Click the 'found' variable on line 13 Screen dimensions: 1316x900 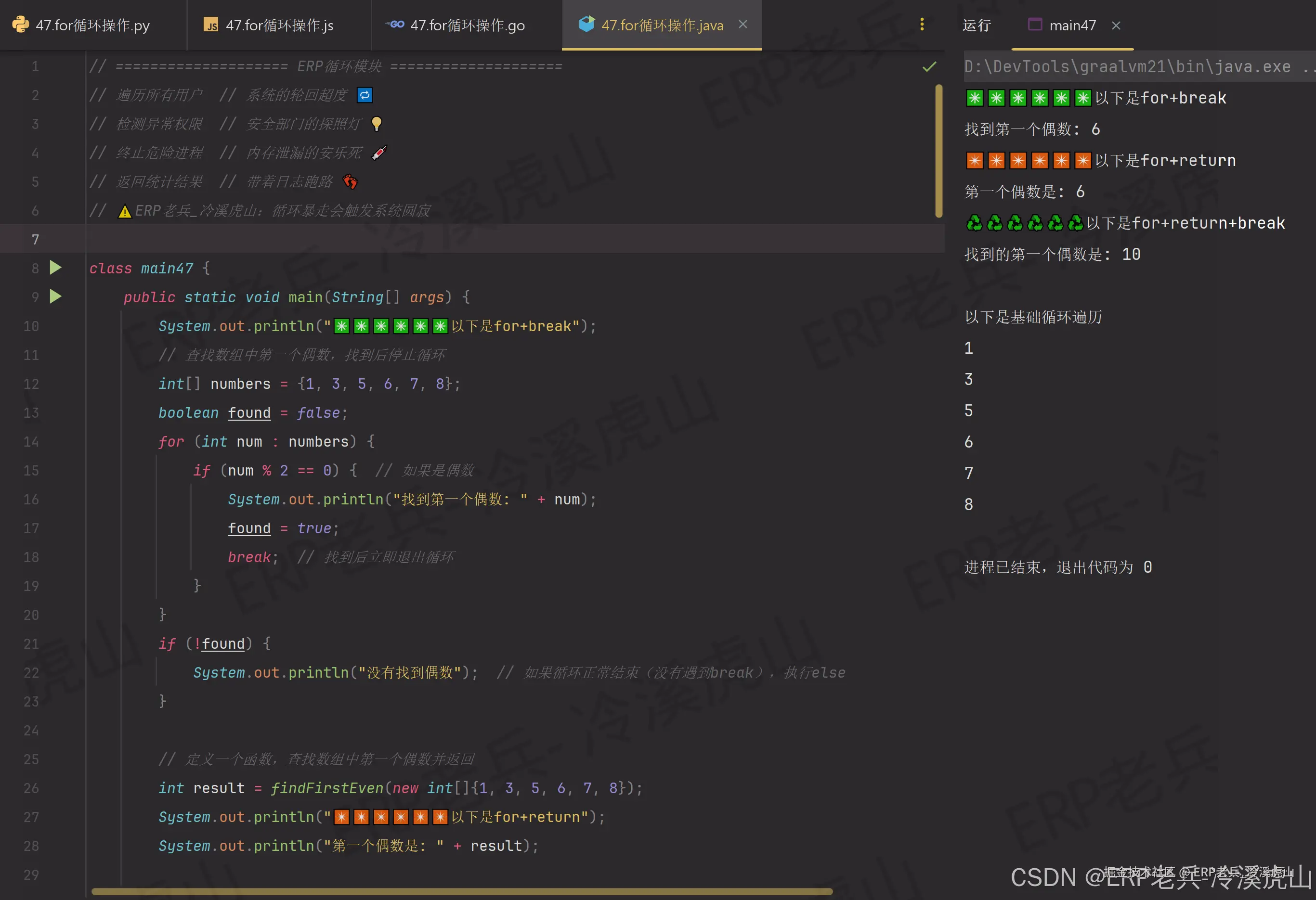(249, 412)
